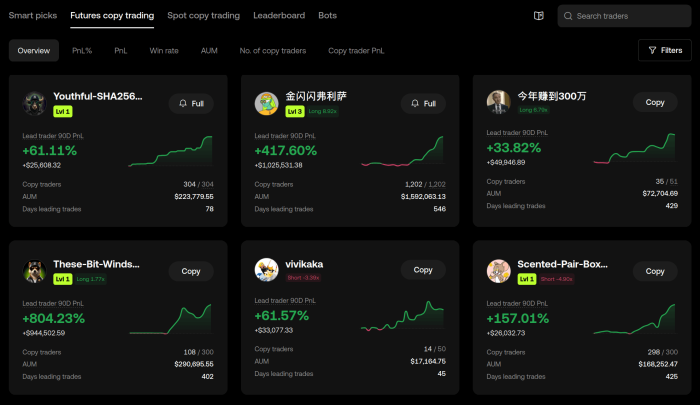Click bell icon on 金闪闪弗利萨 card

coord(415,103)
